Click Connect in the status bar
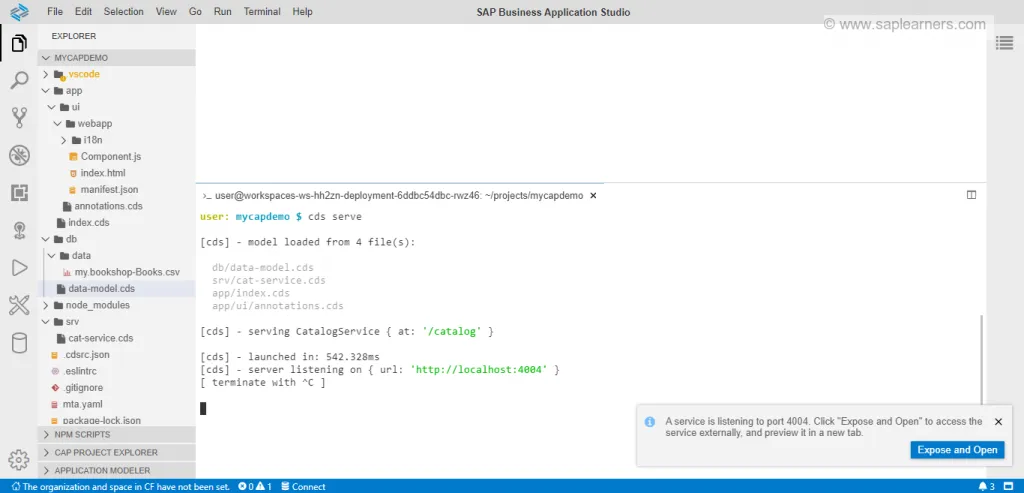Image resolution: width=1024 pixels, height=493 pixels. 303,486
